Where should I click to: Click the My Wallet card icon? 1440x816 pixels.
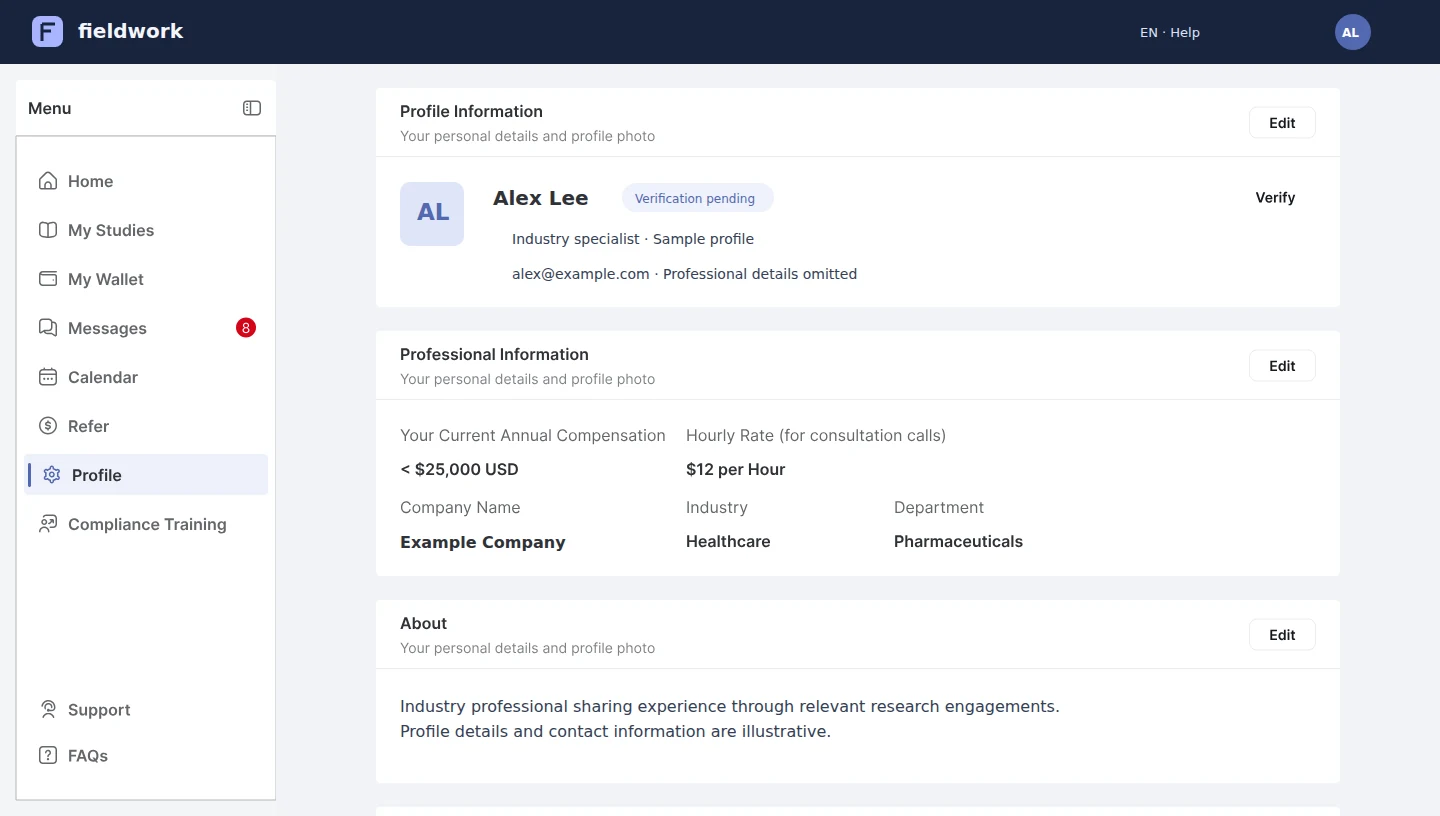coord(47,279)
